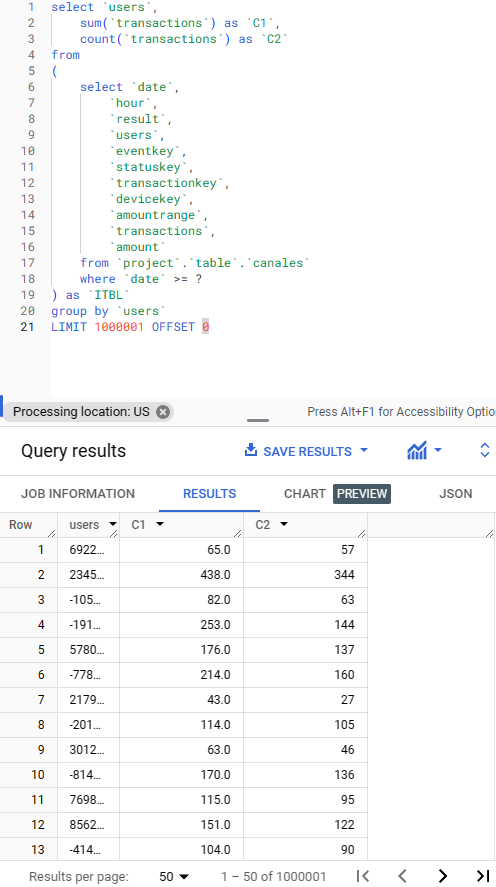
Task: Click the Row column resize handle
Action: coord(52,533)
